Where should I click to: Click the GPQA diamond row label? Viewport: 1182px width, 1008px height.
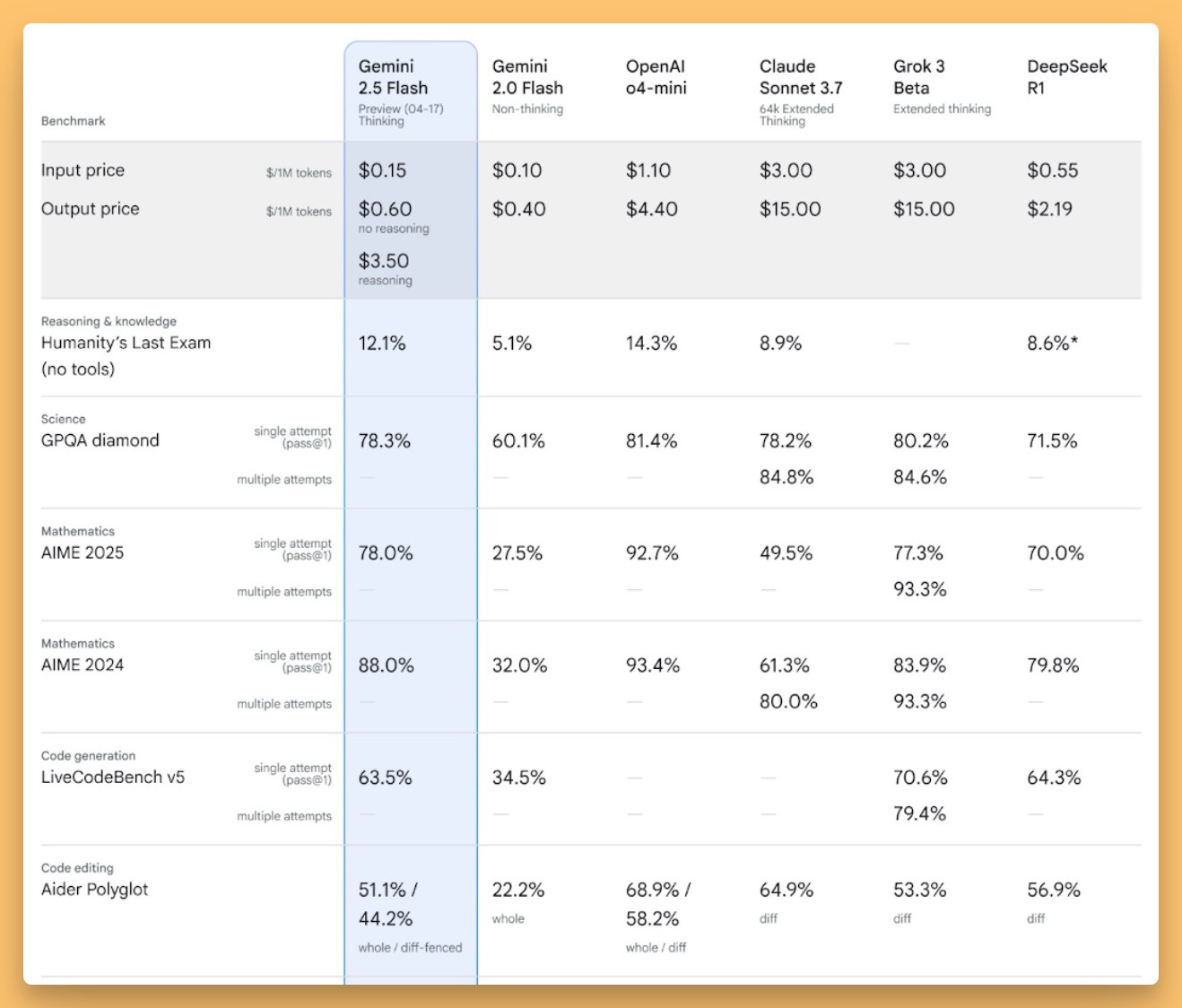[100, 440]
